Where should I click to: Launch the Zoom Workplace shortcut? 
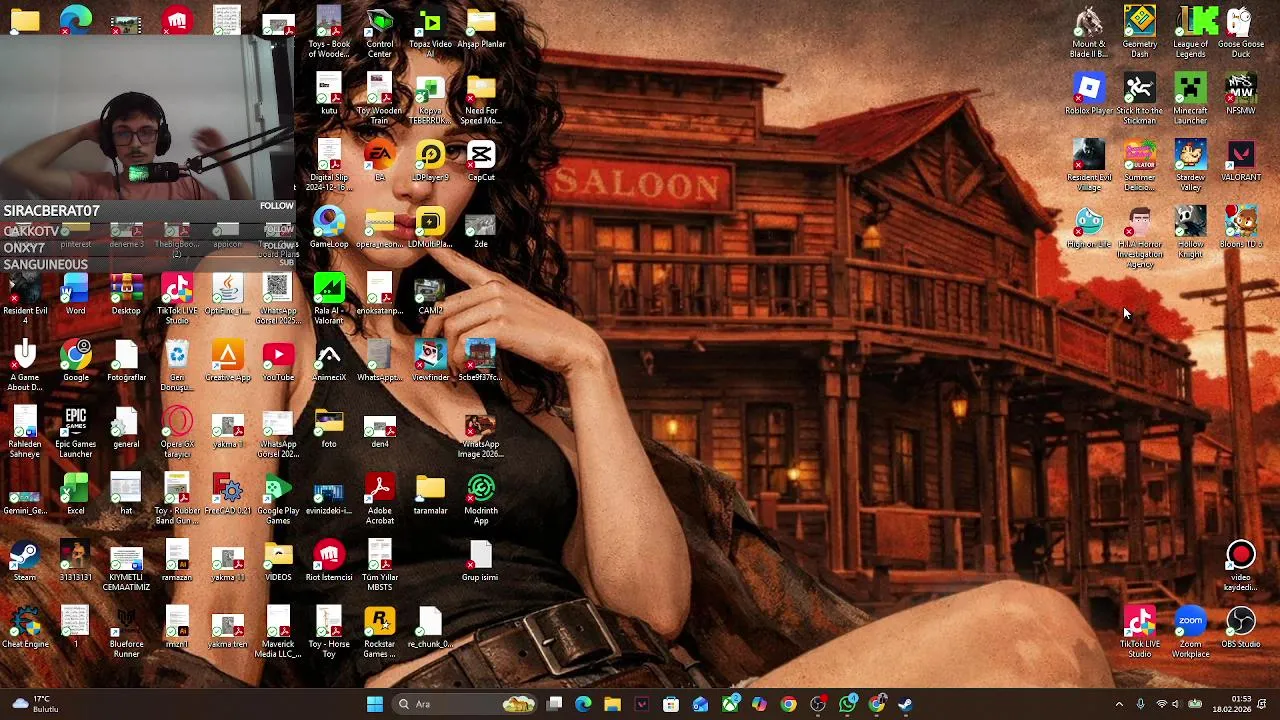1190,632
